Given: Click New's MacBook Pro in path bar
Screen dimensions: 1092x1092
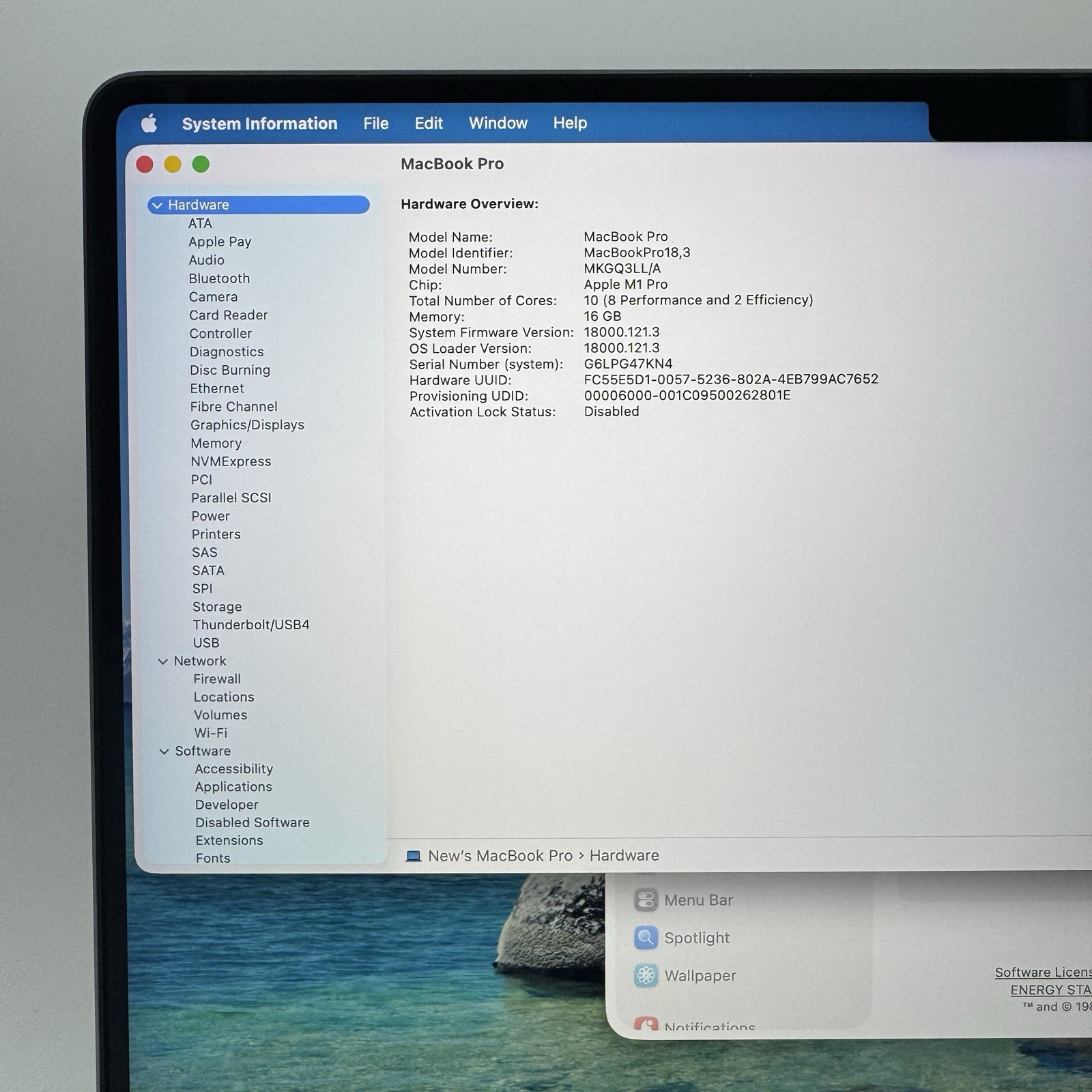Looking at the screenshot, I should coord(500,856).
